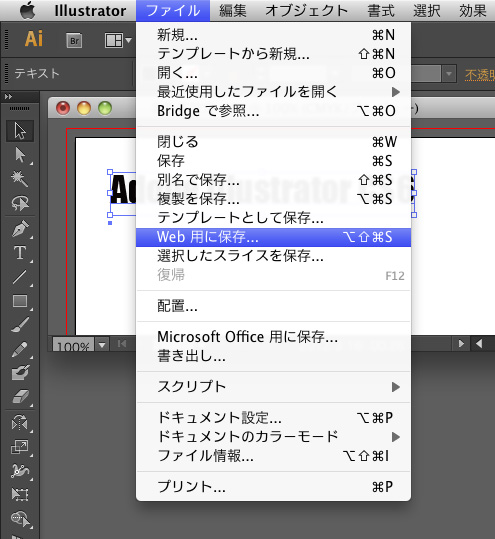Select the Rectangle tool

click(x=20, y=301)
